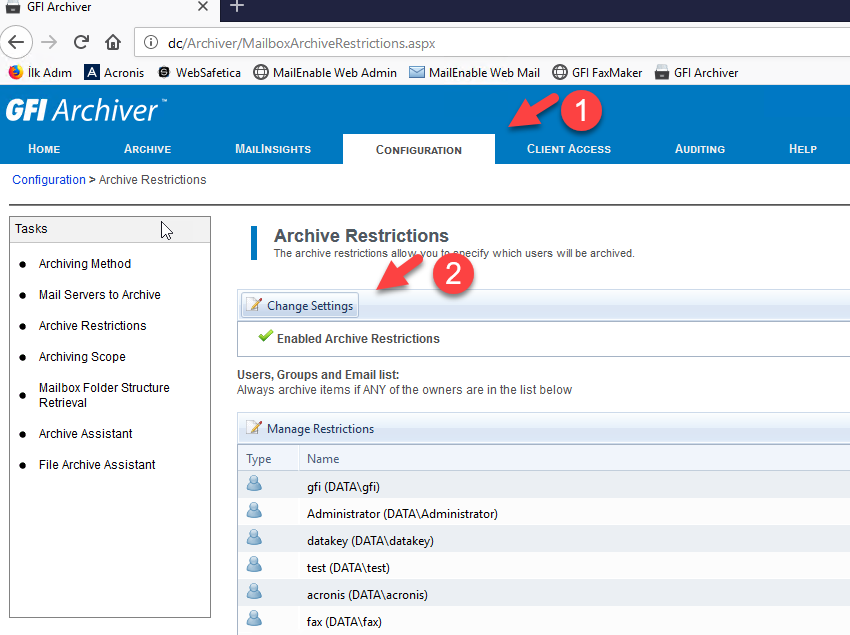Click user icon for gfi row

(x=254, y=483)
